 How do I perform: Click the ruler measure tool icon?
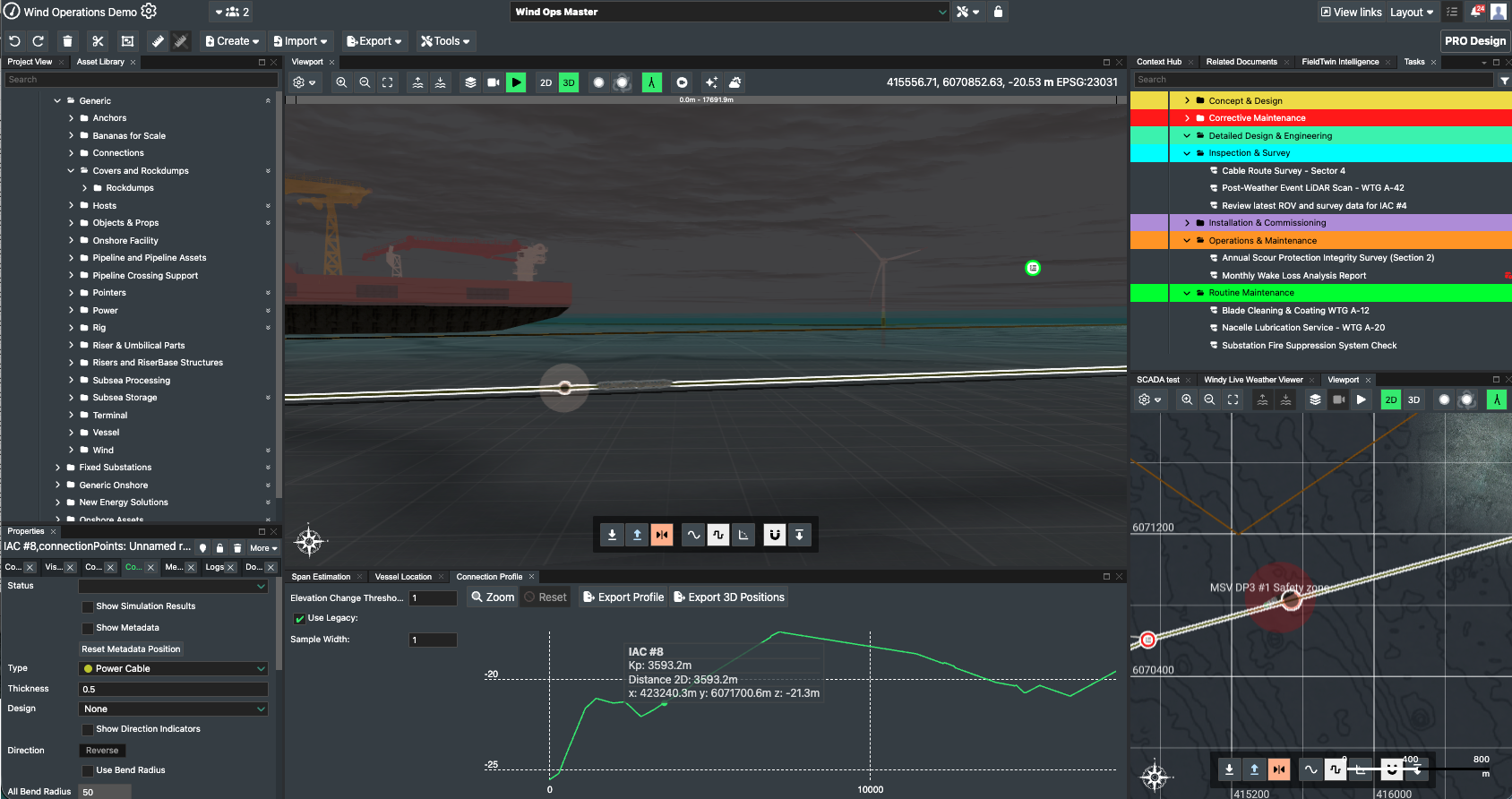coord(158,41)
